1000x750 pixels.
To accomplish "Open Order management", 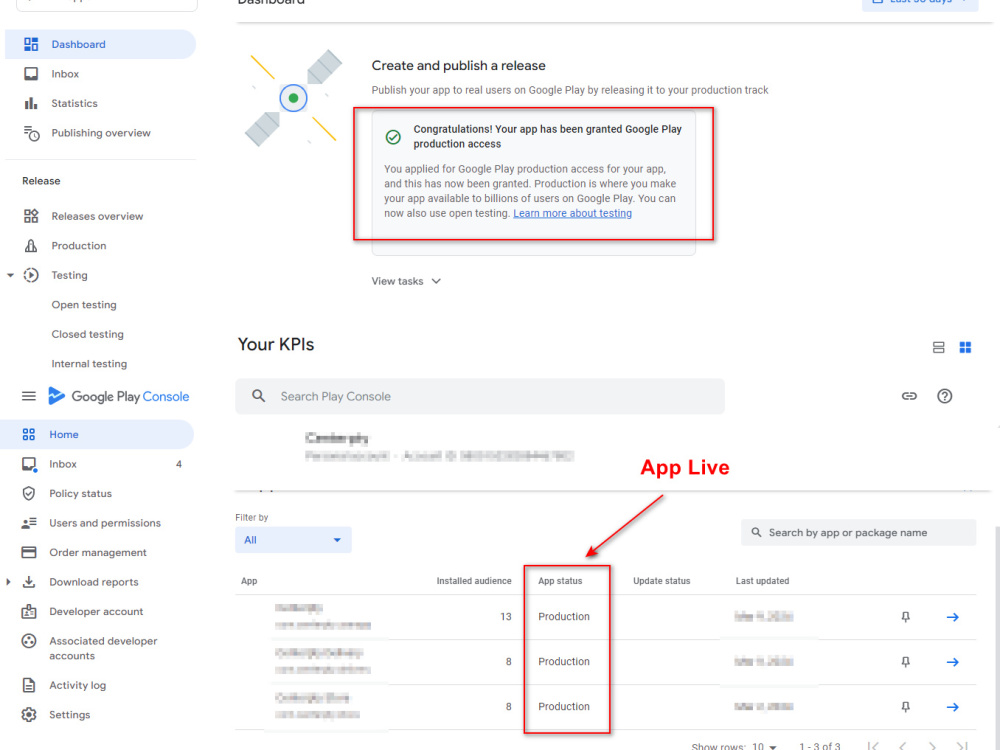I will [98, 552].
